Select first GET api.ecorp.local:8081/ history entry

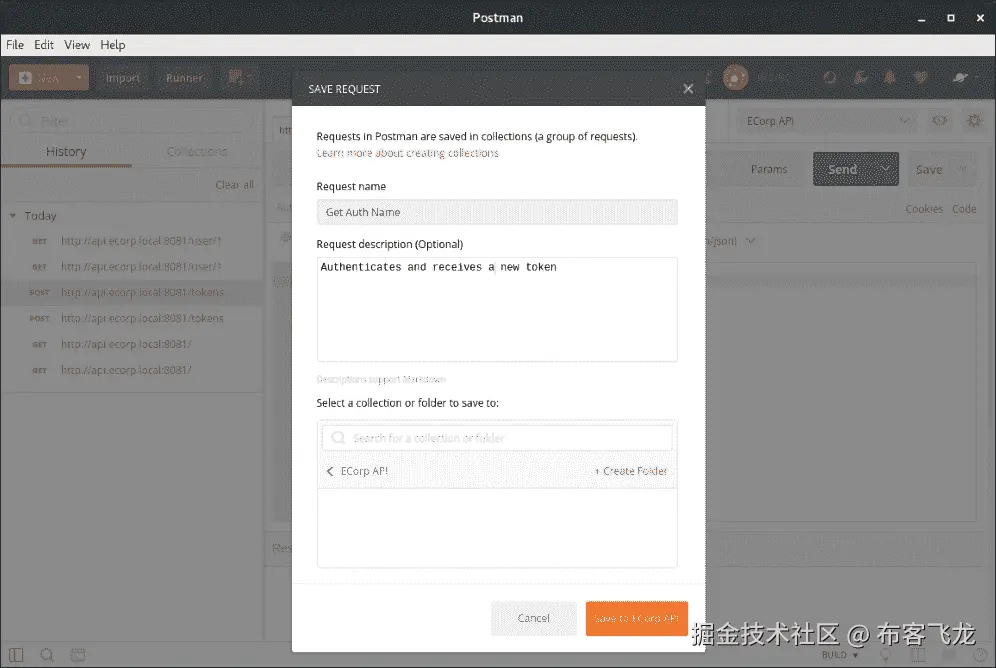click(132, 344)
